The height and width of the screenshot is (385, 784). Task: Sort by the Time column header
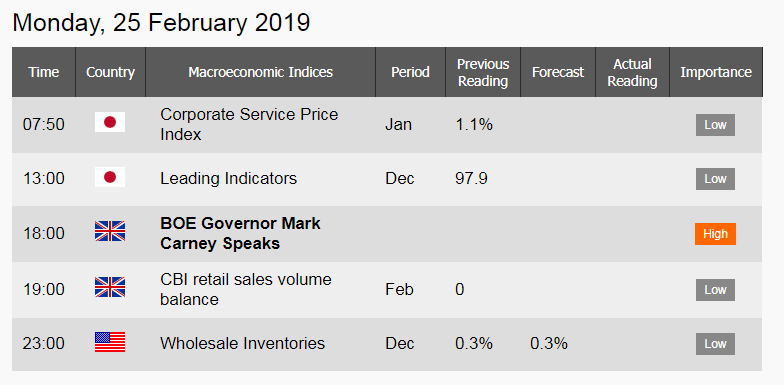[44, 72]
